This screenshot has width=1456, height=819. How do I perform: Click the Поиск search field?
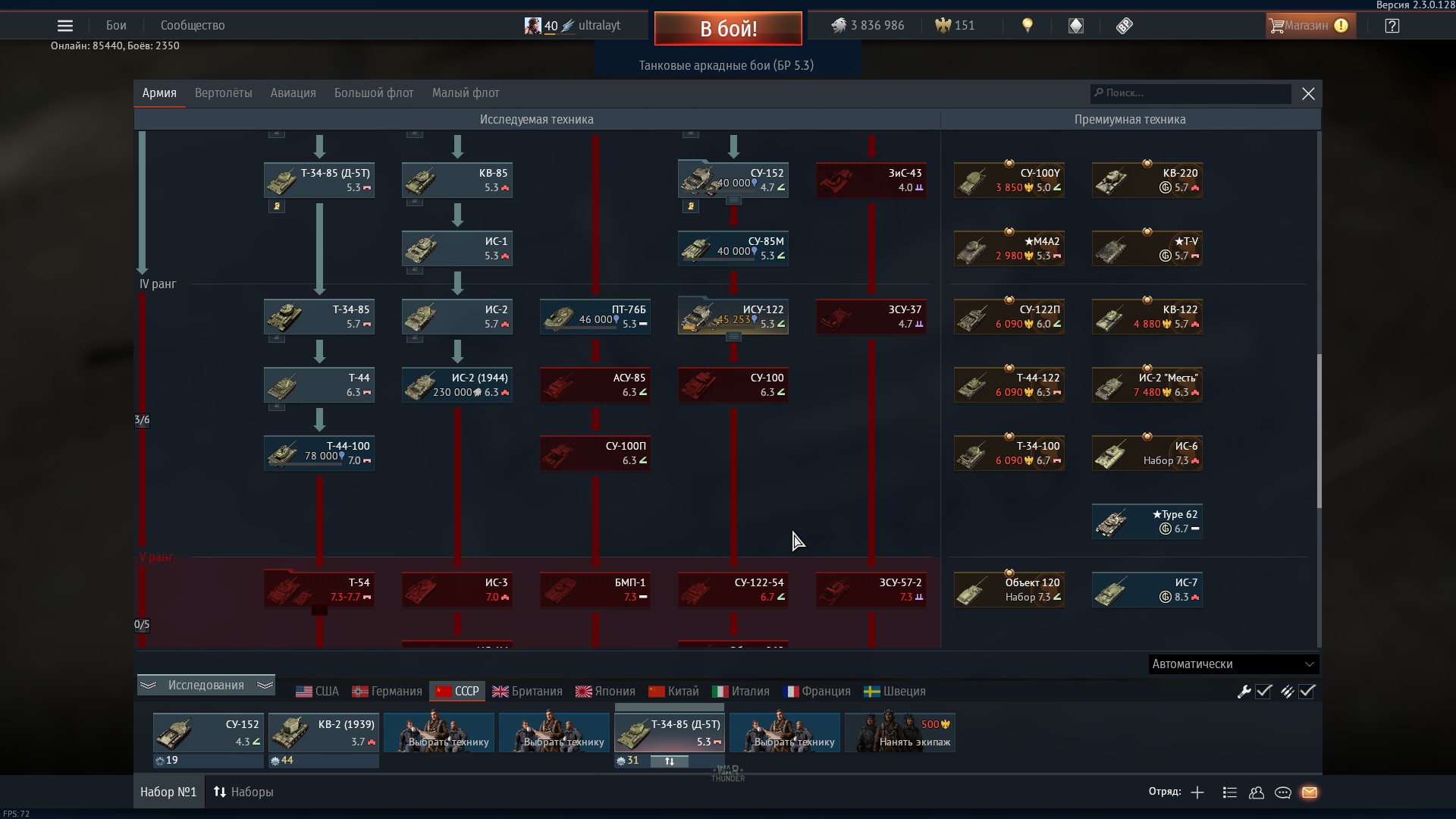1191,93
